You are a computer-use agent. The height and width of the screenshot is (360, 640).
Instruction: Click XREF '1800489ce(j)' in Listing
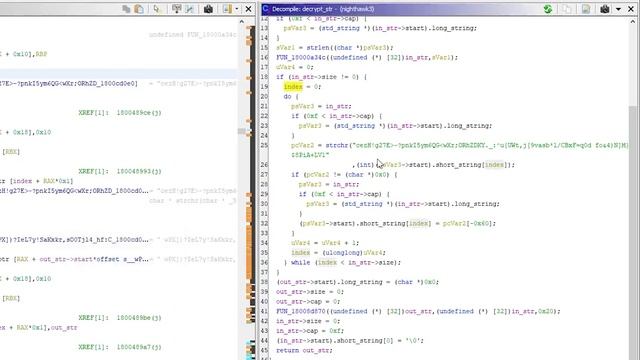click(139, 113)
